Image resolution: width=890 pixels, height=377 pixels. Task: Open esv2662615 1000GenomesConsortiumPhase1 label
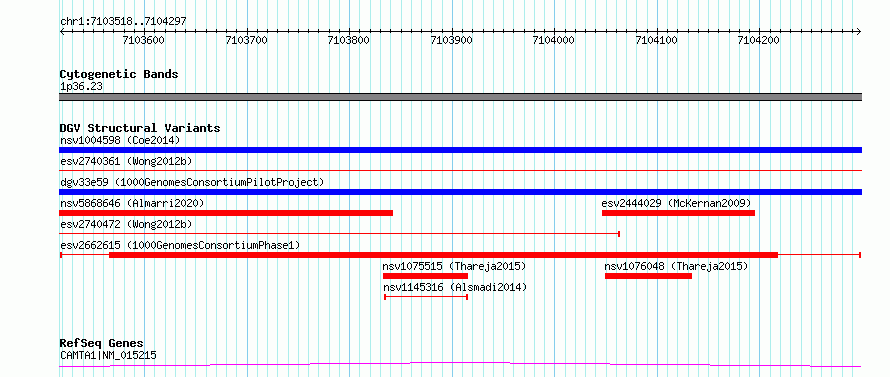tap(180, 245)
